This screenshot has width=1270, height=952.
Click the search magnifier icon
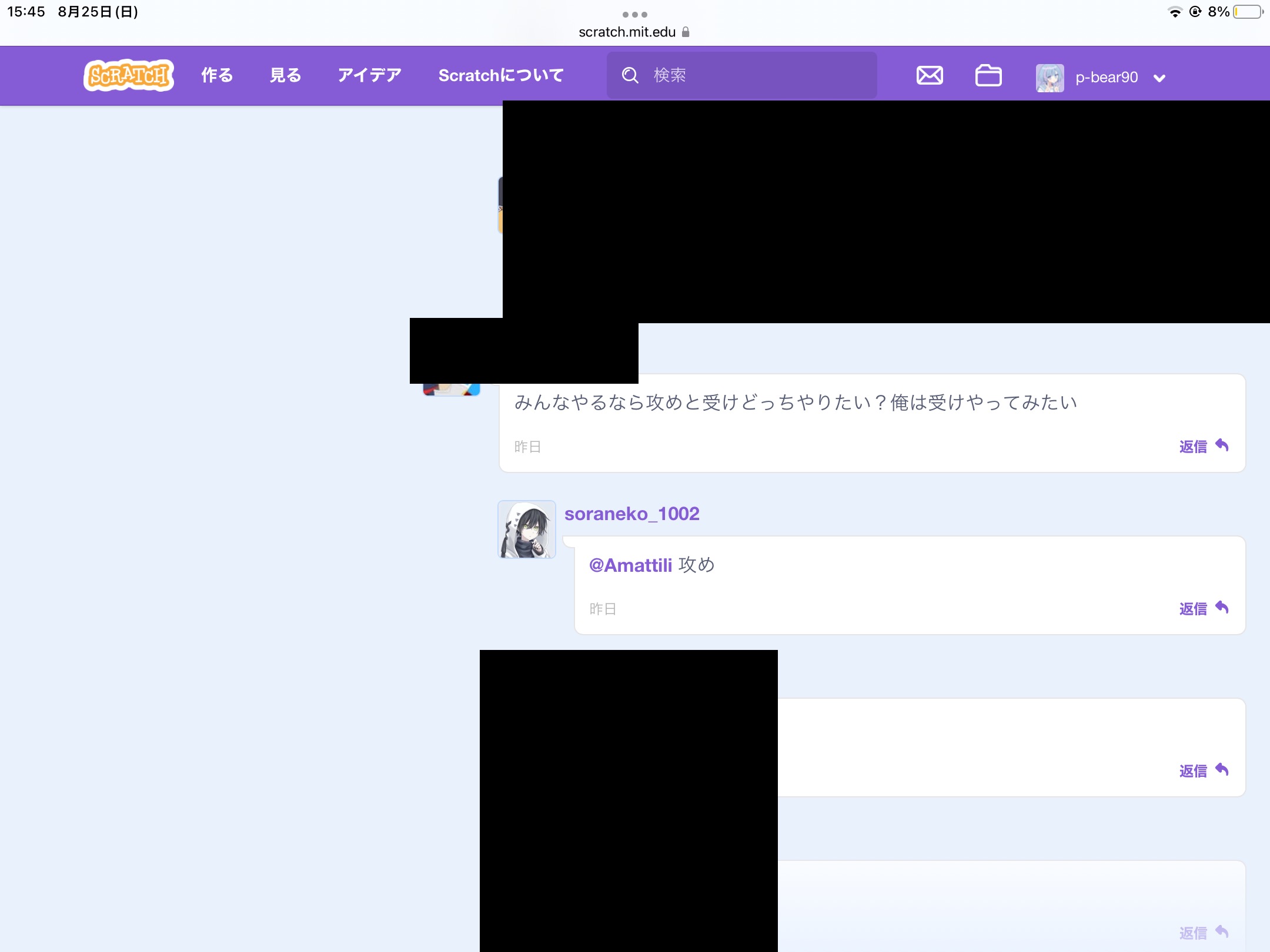click(x=630, y=75)
